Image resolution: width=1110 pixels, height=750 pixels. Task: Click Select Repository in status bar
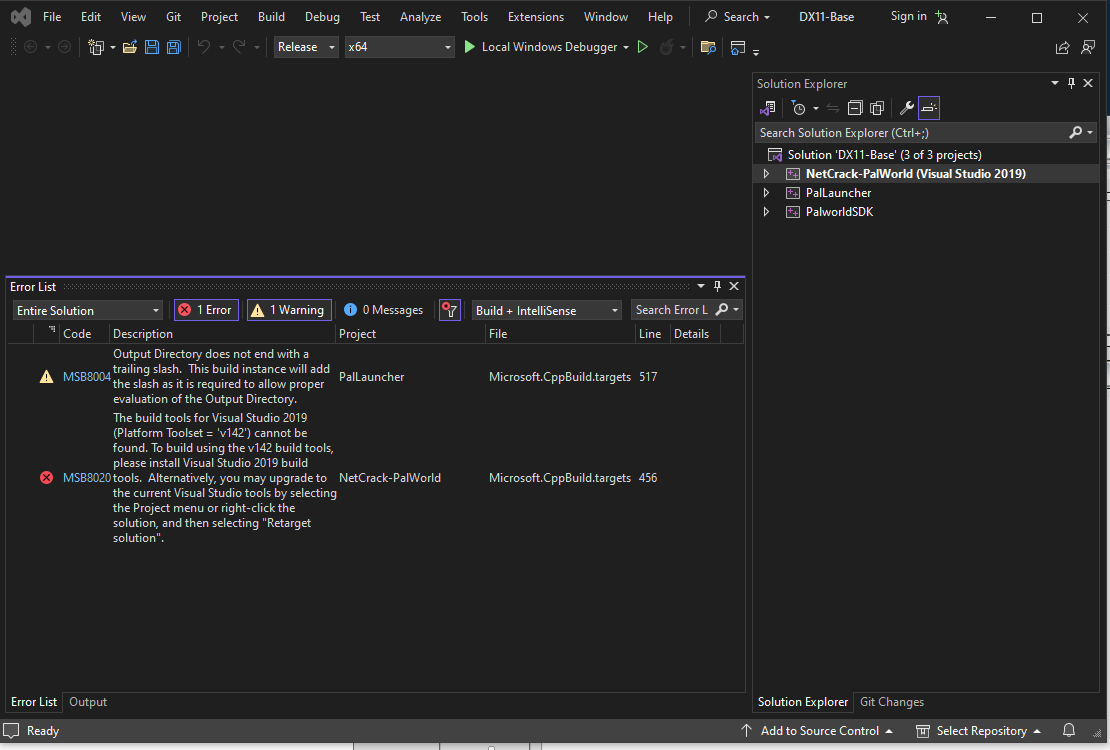[978, 731]
